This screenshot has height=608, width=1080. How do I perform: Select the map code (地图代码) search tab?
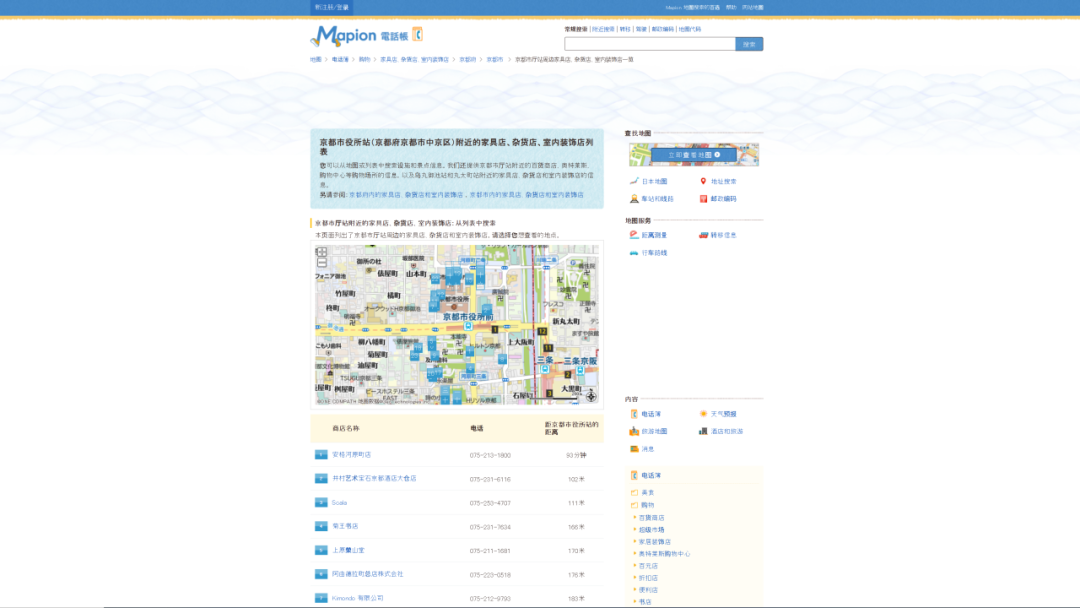[x=689, y=29]
